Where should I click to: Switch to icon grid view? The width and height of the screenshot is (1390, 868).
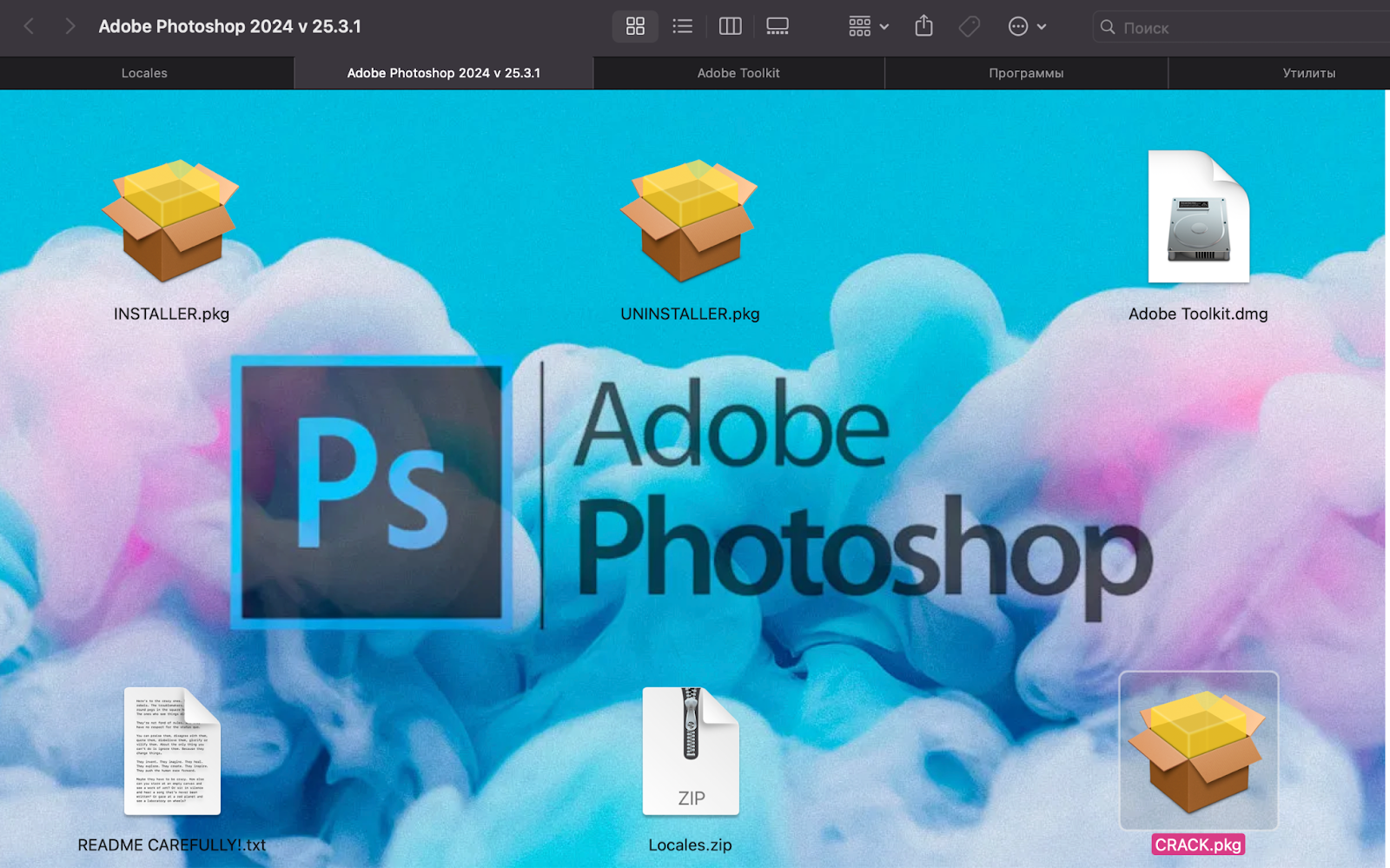point(635,26)
